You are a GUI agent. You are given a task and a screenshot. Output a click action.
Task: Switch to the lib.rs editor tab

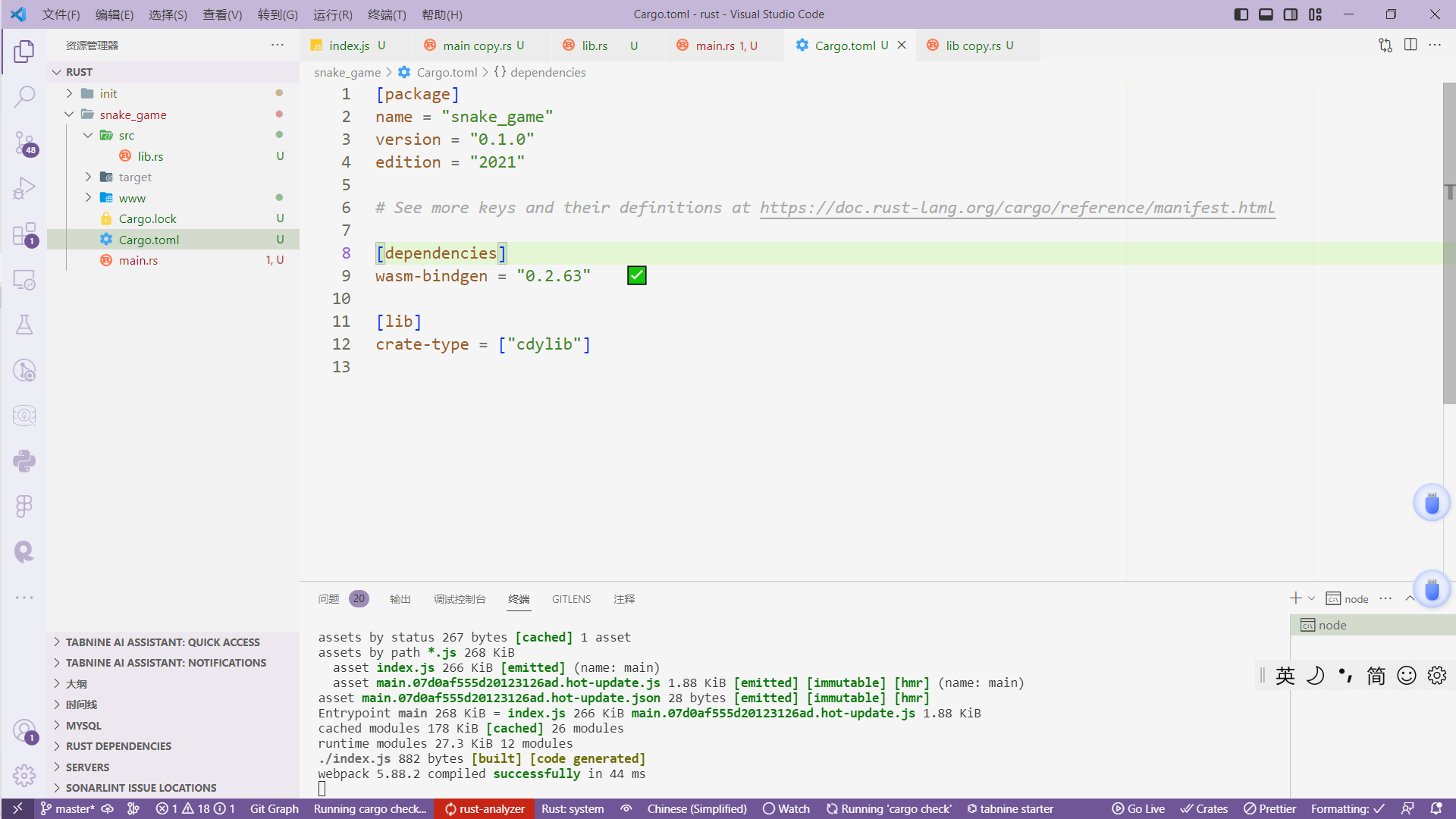595,45
